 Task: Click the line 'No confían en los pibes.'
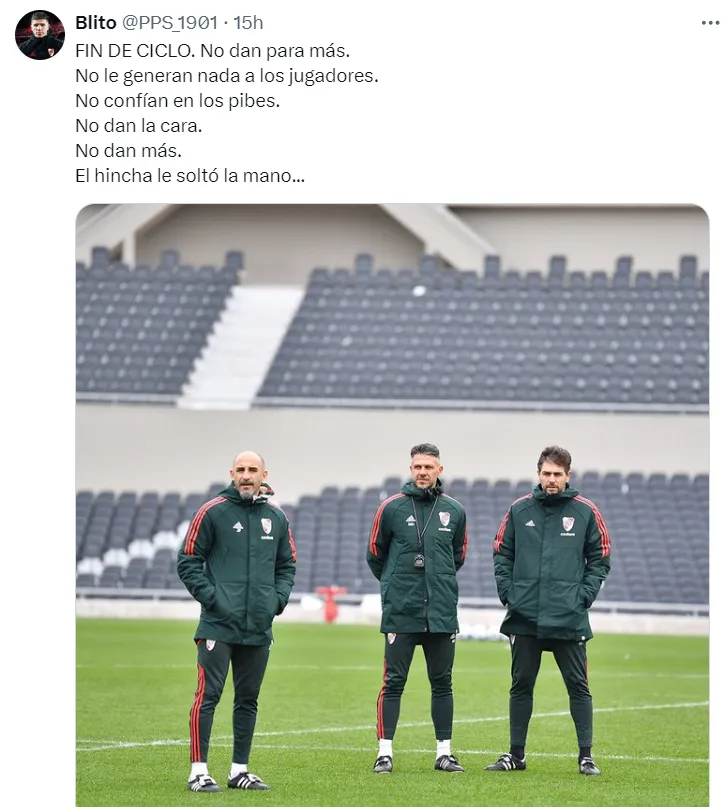pos(178,100)
